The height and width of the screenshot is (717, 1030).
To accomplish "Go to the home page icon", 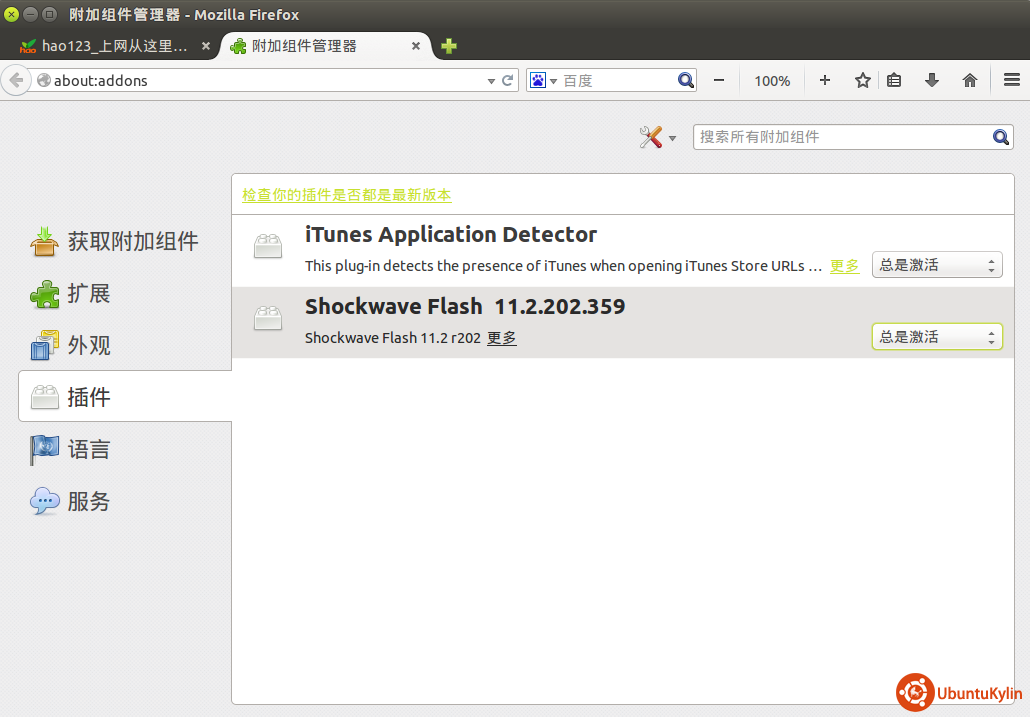I will 970,81.
